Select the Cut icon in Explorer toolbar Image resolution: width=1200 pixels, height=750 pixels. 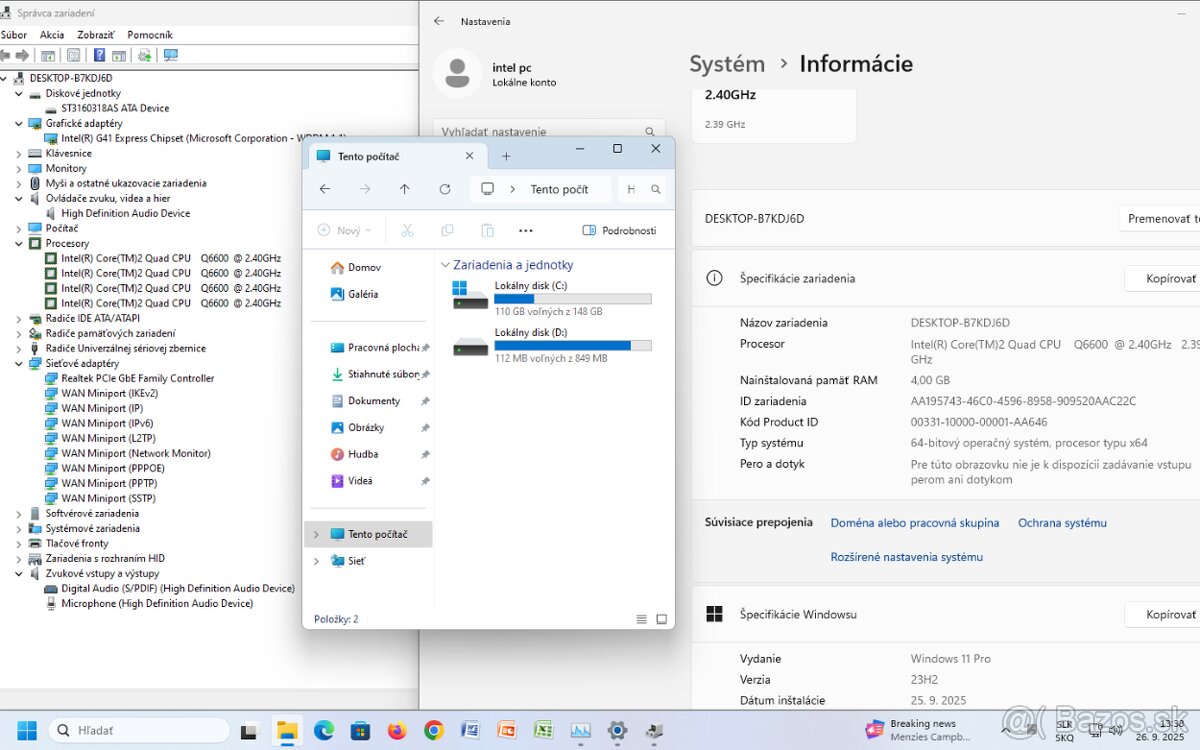pos(407,230)
